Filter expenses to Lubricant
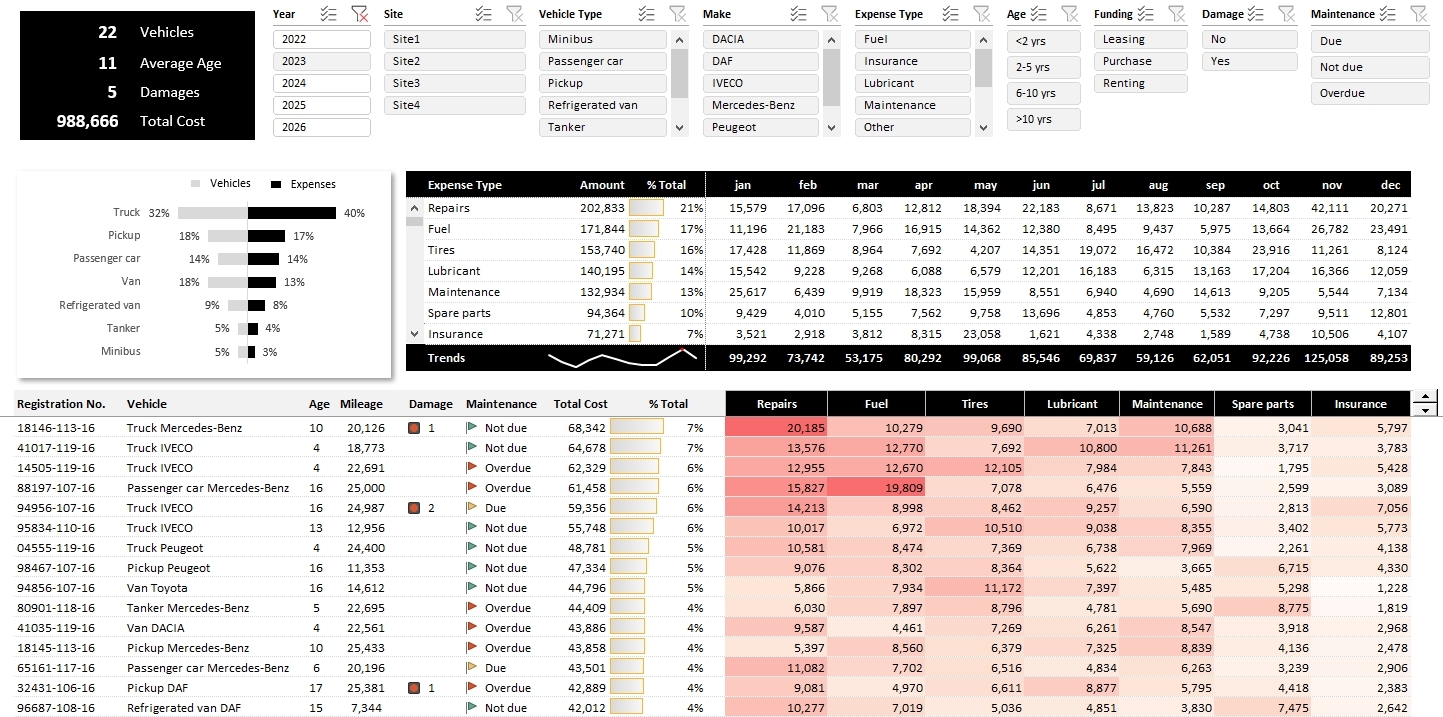 click(913, 83)
